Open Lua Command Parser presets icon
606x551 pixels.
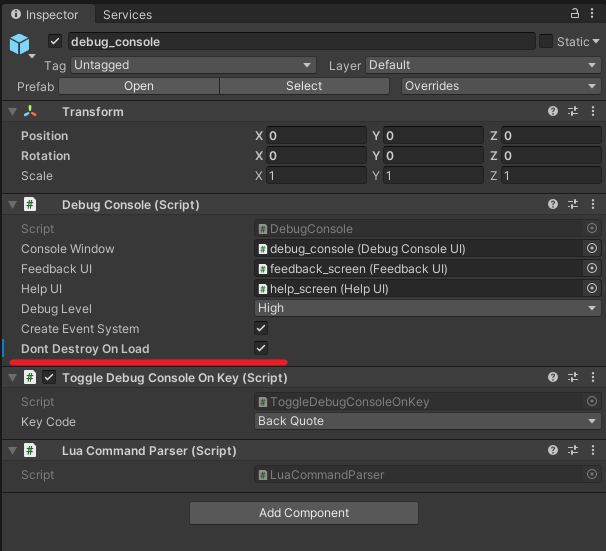[573, 450]
